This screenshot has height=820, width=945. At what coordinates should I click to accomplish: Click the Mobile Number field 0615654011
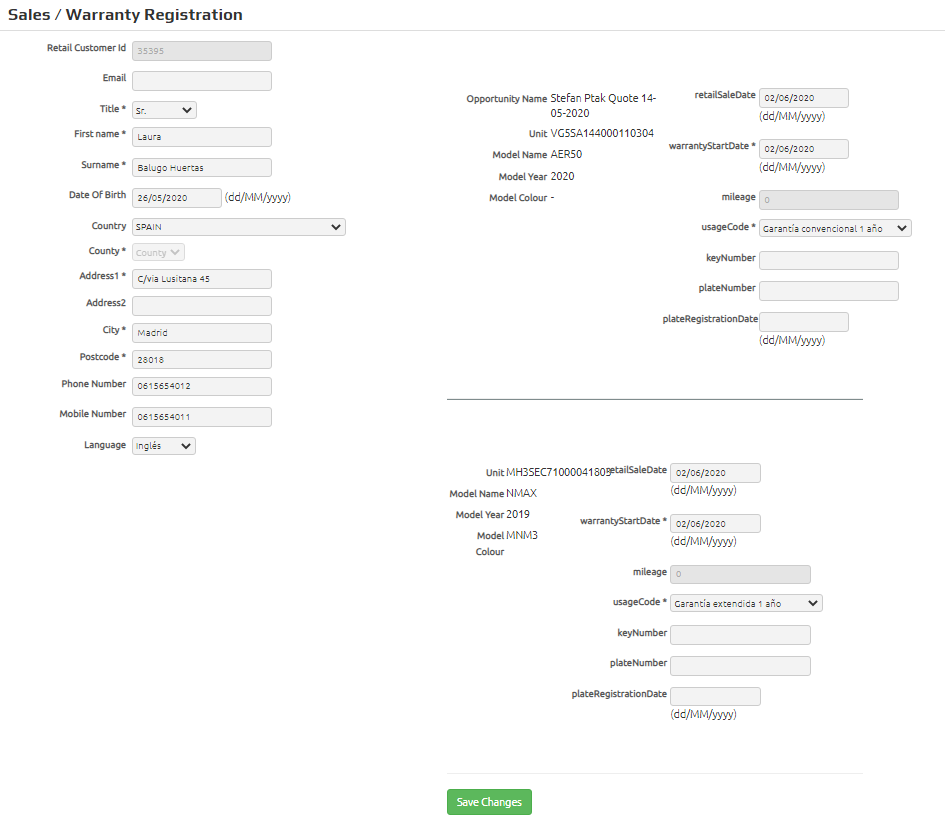click(202, 417)
